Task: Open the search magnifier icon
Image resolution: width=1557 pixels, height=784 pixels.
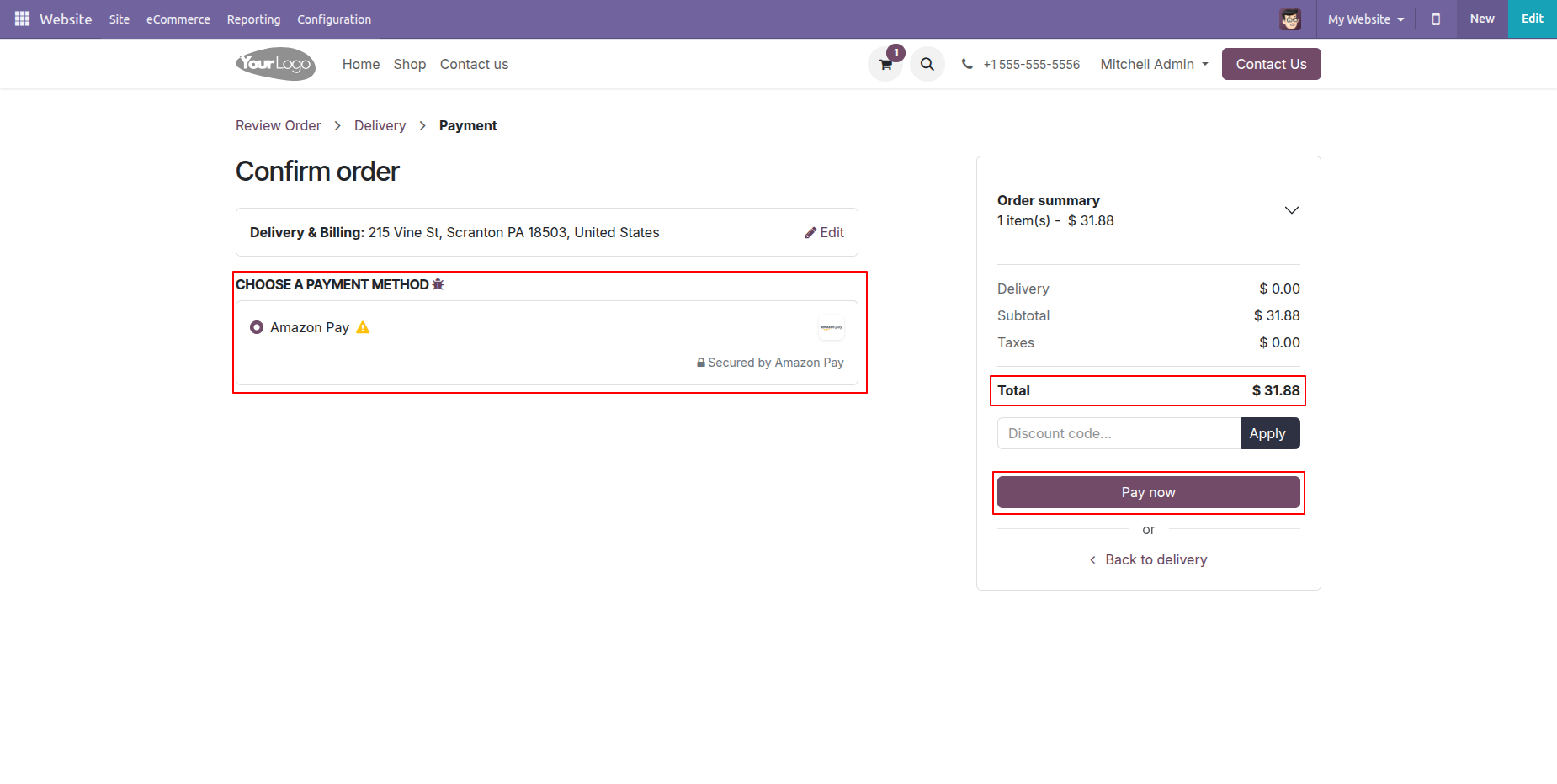Action: (x=927, y=64)
